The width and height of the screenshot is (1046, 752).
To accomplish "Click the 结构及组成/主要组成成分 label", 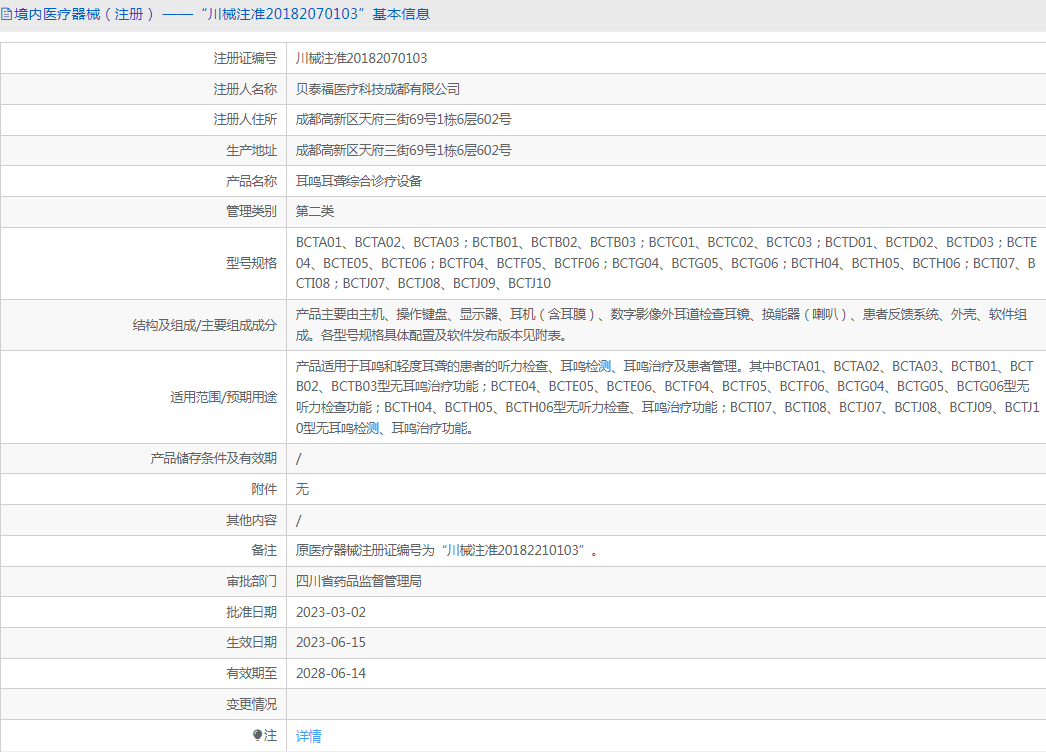I will (x=205, y=325).
